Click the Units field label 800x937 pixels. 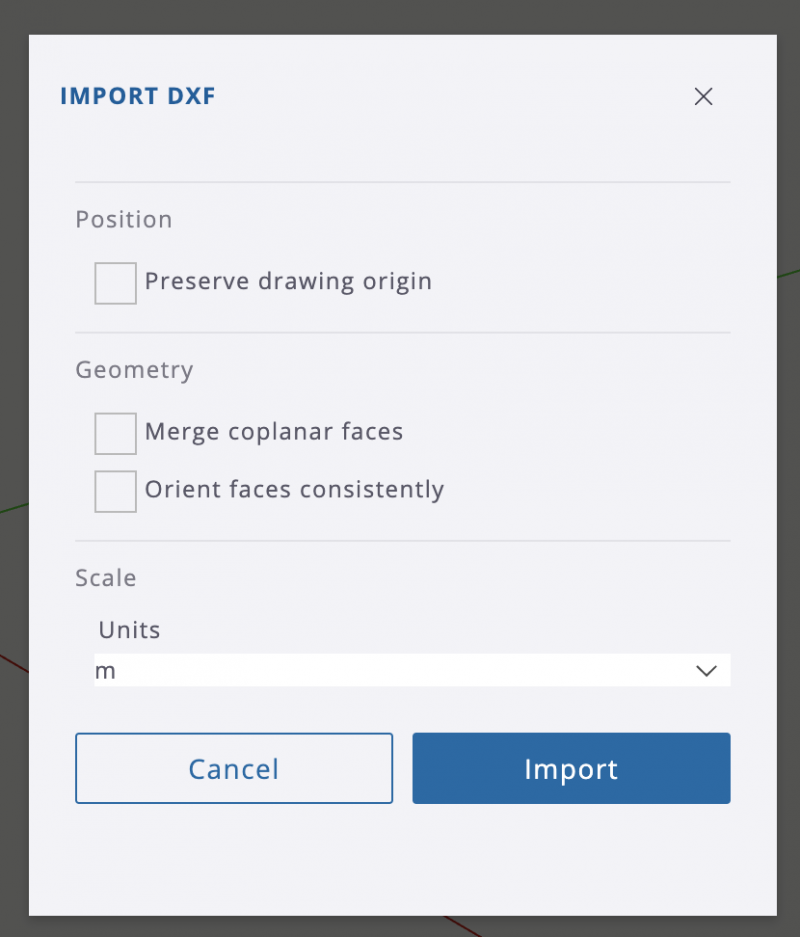point(129,630)
